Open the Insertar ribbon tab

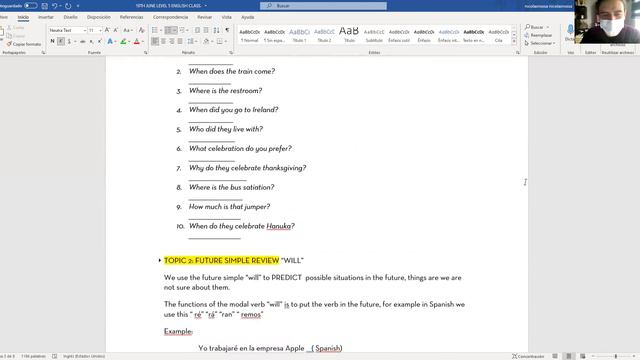click(x=46, y=17)
